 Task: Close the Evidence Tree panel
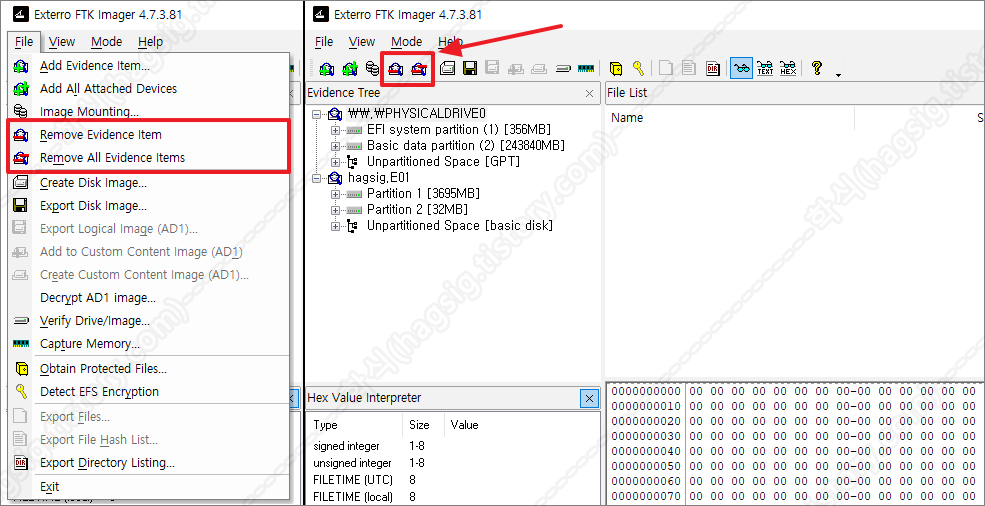point(589,93)
